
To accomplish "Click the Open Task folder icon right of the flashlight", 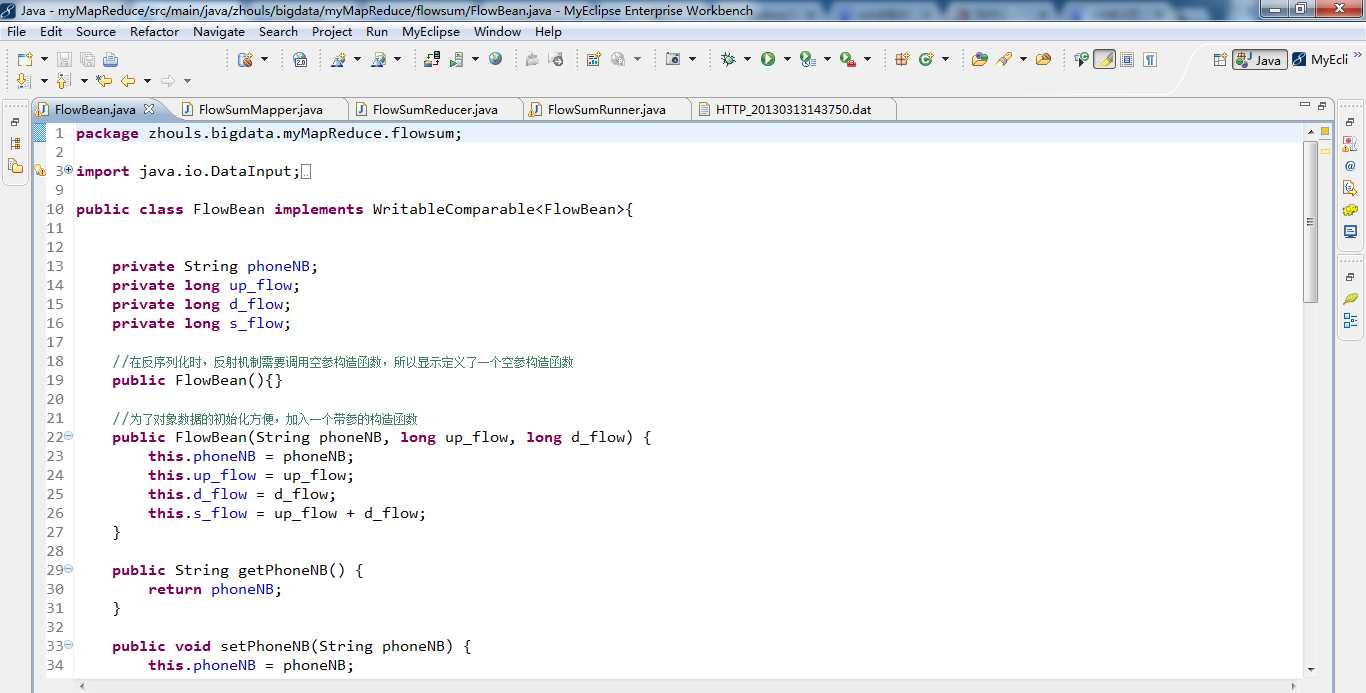I will [x=1043, y=59].
